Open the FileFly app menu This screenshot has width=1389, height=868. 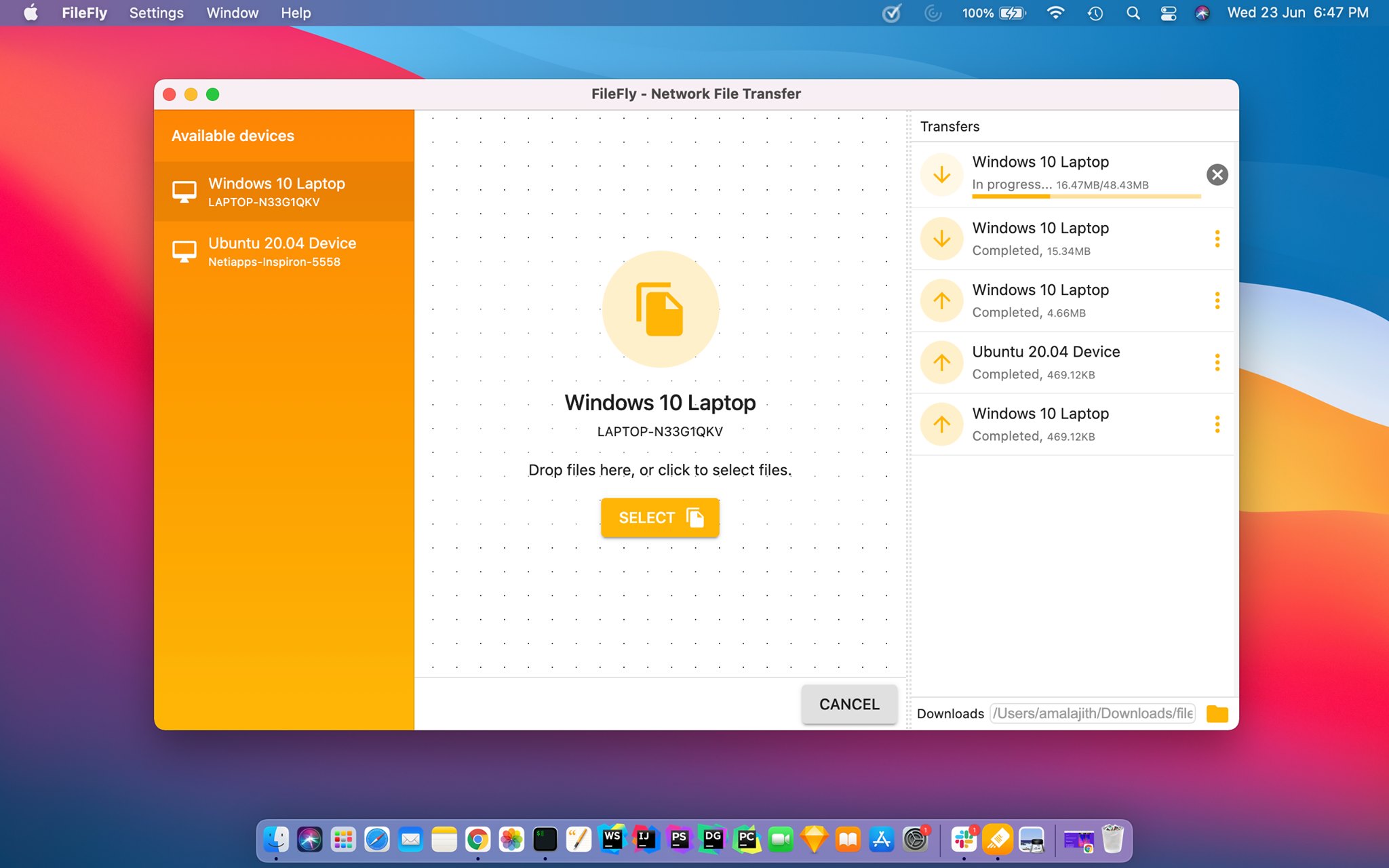[x=84, y=13]
